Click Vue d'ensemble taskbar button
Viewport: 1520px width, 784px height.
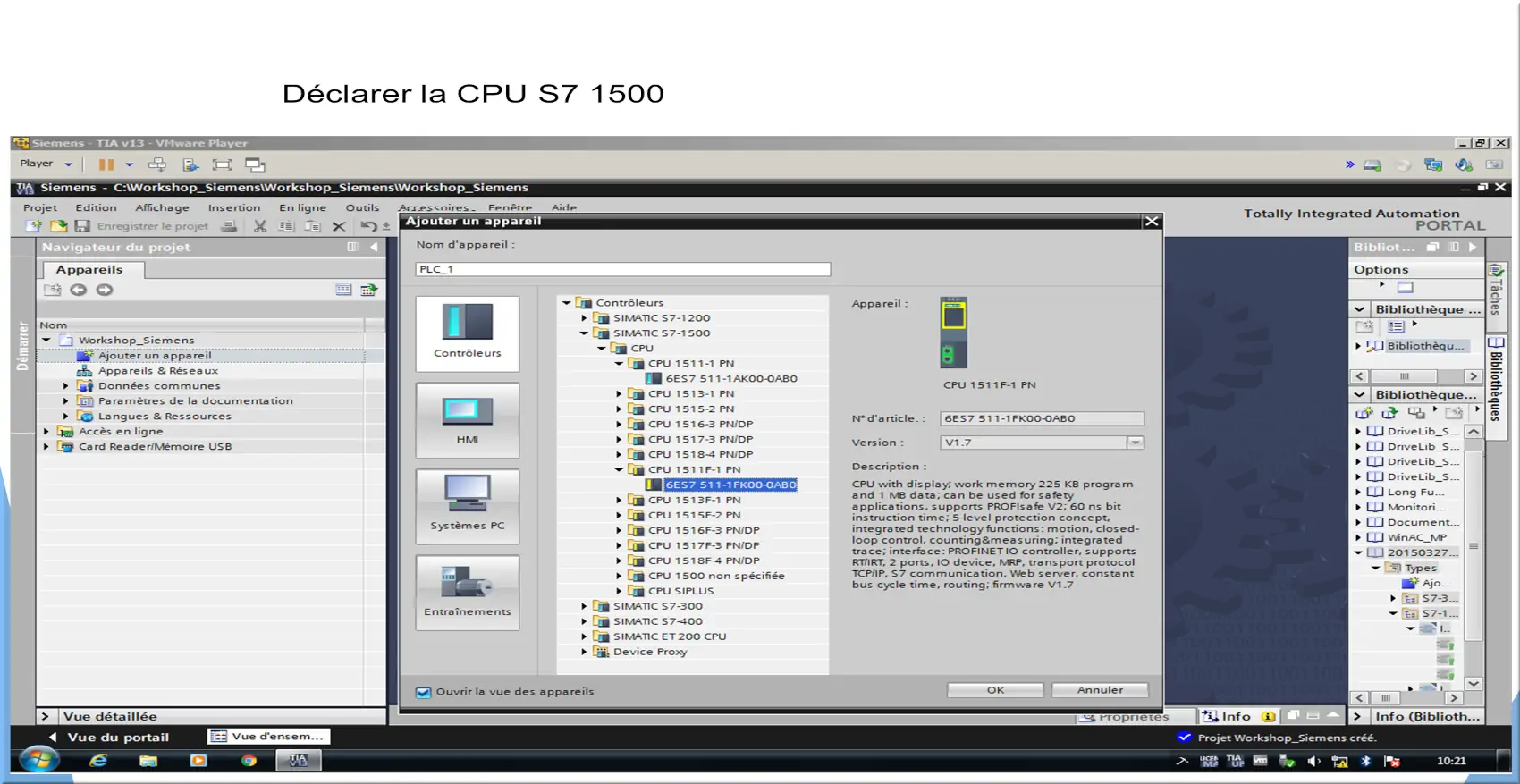[x=268, y=737]
